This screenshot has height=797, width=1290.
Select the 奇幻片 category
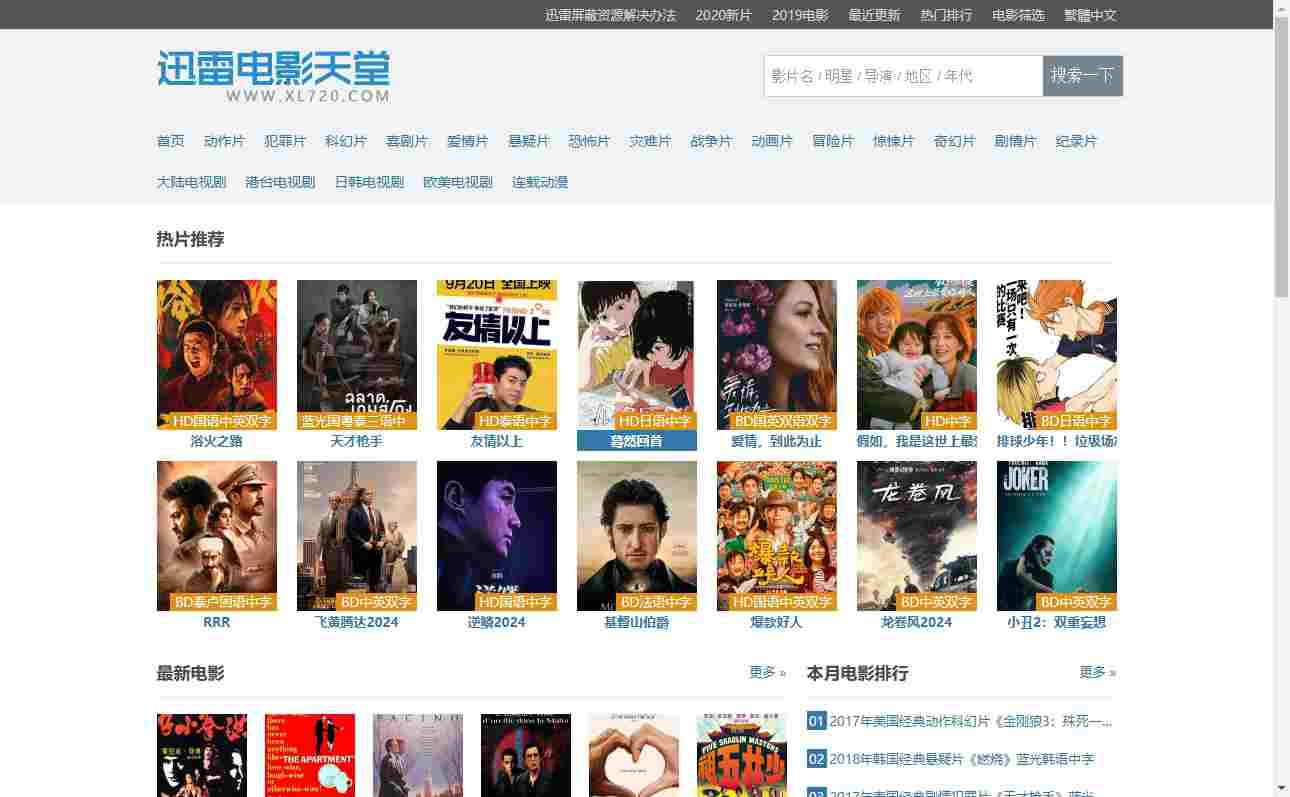955,141
